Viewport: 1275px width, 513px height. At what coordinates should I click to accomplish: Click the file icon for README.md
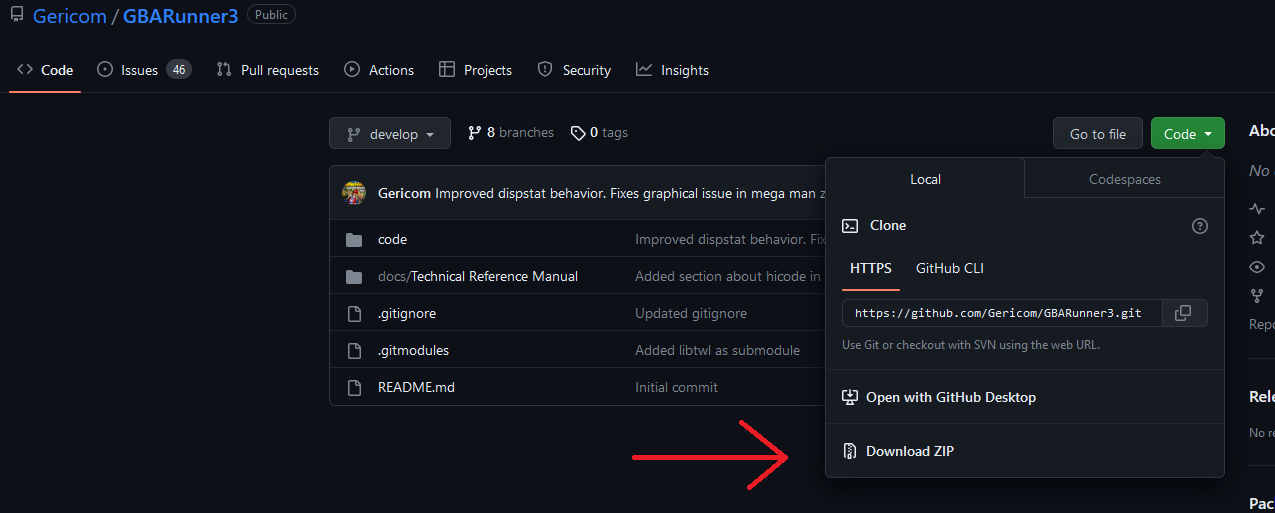point(353,387)
